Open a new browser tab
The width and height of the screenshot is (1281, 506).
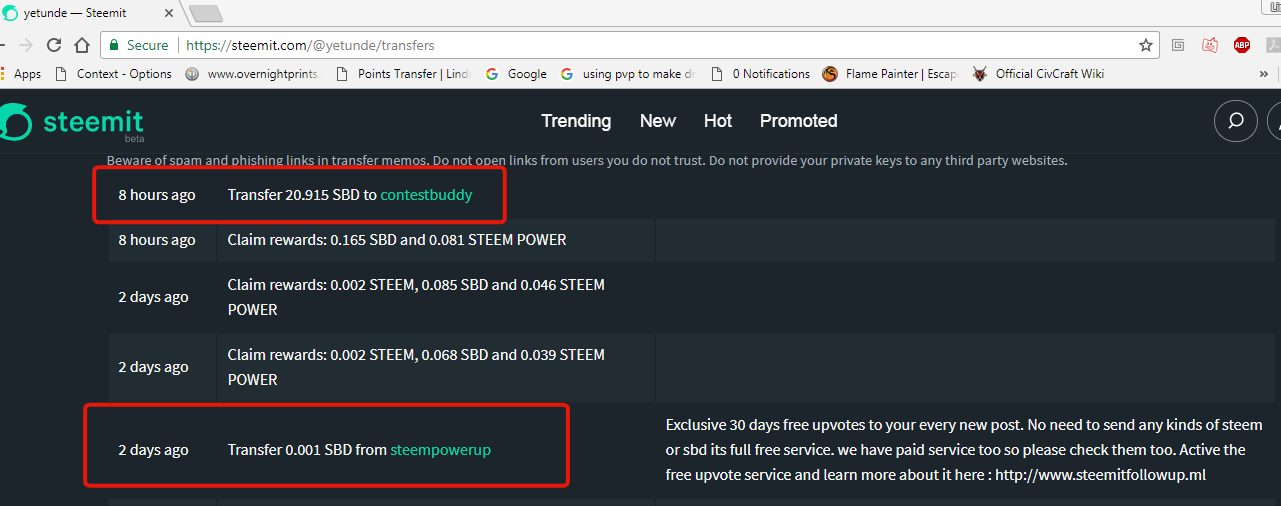pos(206,14)
